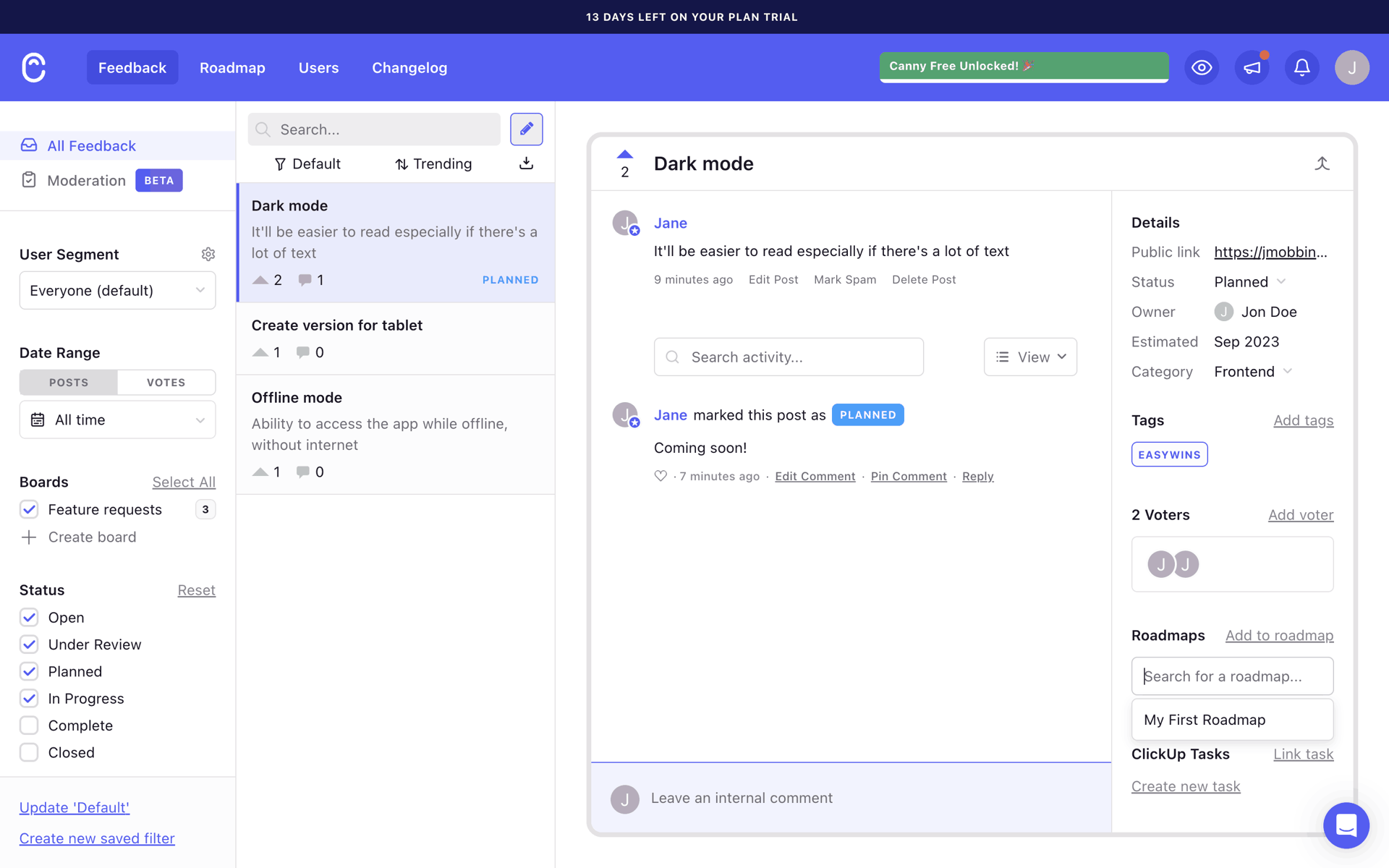This screenshot has height=868, width=1389.
Task: Click the Offline mode comment count icon
Action: point(303,472)
